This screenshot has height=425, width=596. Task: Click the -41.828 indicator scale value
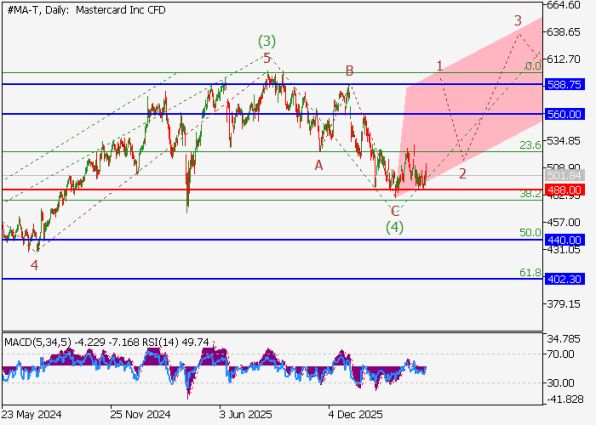click(x=564, y=400)
